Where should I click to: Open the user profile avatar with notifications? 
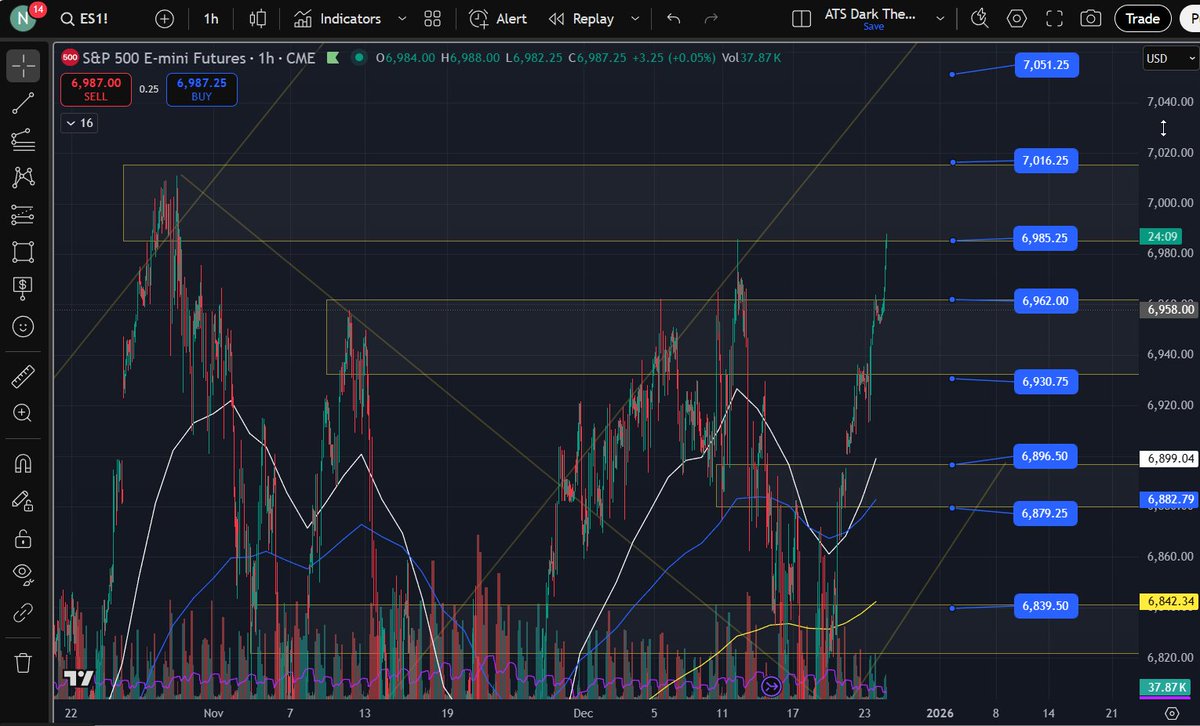pyautogui.click(x=24, y=19)
